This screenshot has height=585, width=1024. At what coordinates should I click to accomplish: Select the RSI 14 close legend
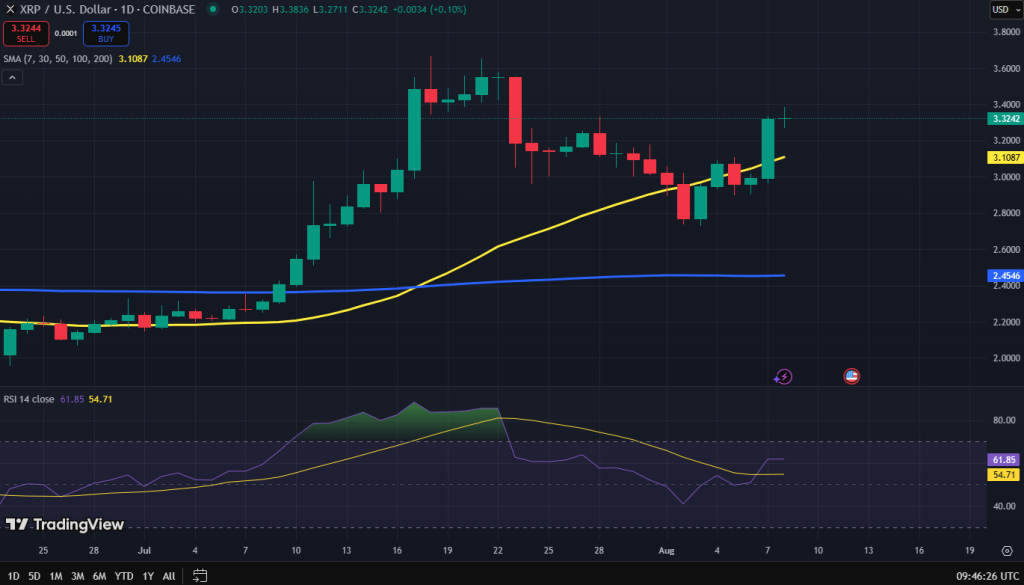(30, 399)
